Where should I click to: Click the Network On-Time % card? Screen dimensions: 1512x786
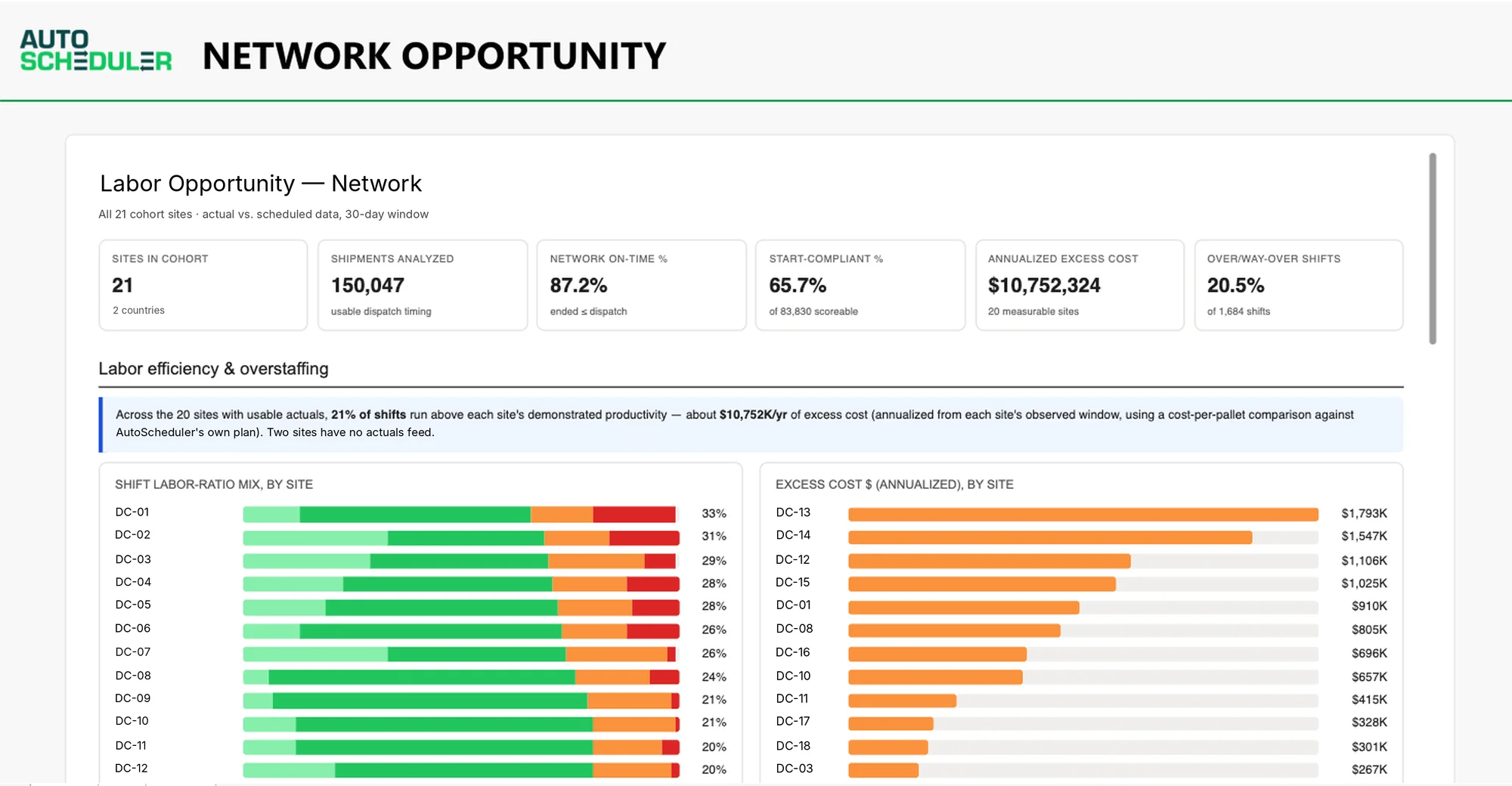(x=642, y=285)
